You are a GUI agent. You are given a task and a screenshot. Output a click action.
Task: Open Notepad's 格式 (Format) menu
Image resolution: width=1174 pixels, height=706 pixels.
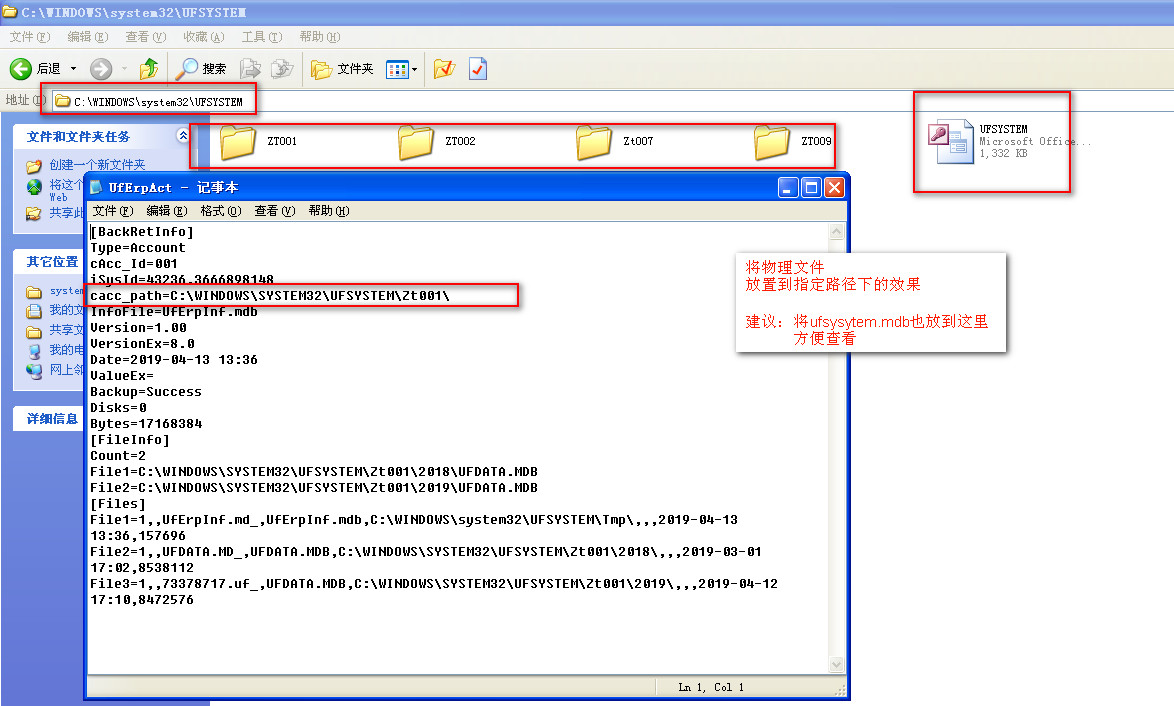click(220, 211)
